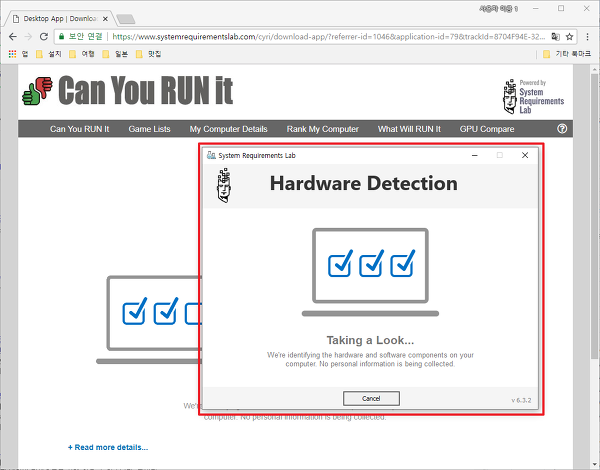Screen dimensions: 600x470
Task: Open first bookmark folder in bookmarks bar
Action: point(49,54)
